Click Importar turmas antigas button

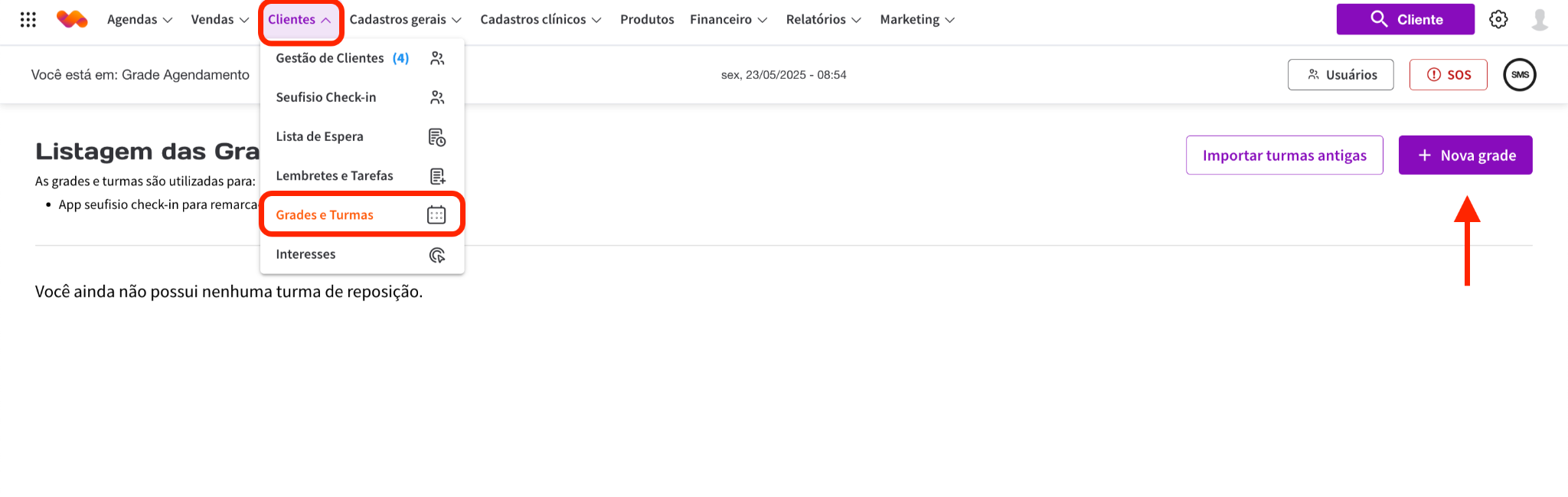click(1284, 155)
